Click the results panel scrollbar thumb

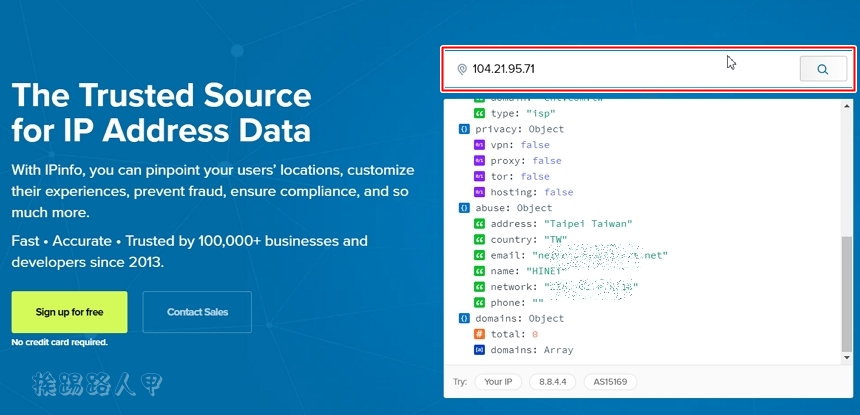coord(847,294)
